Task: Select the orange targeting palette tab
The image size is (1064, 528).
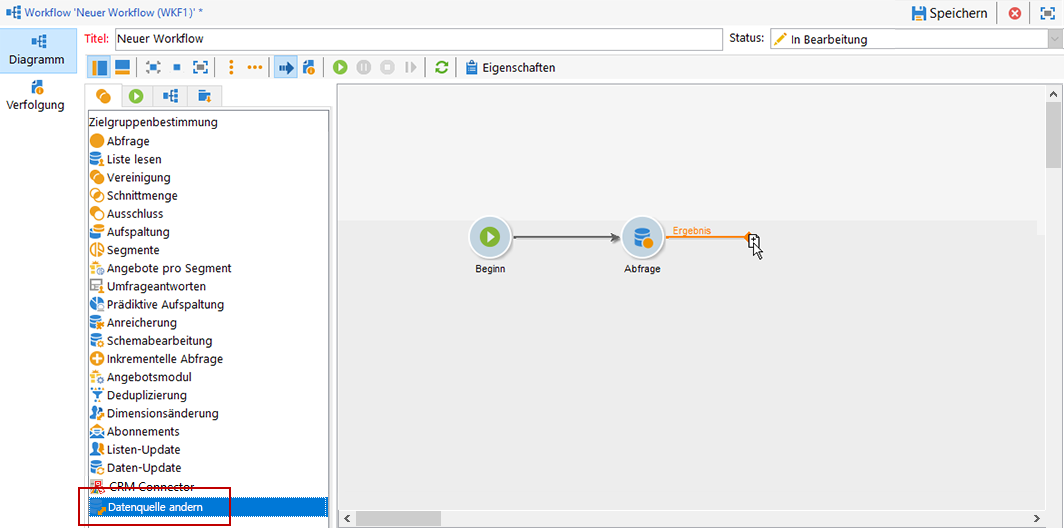Action: coord(103,96)
